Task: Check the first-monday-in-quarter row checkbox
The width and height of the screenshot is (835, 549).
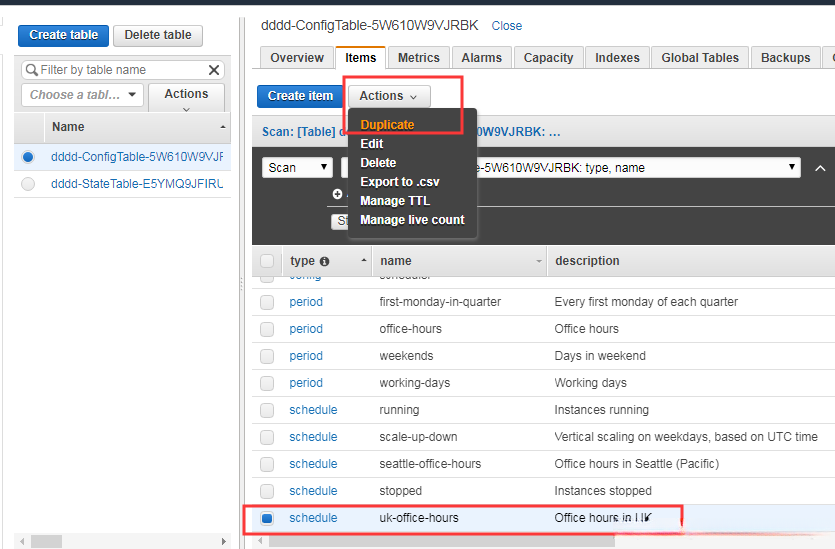Action: 267,302
